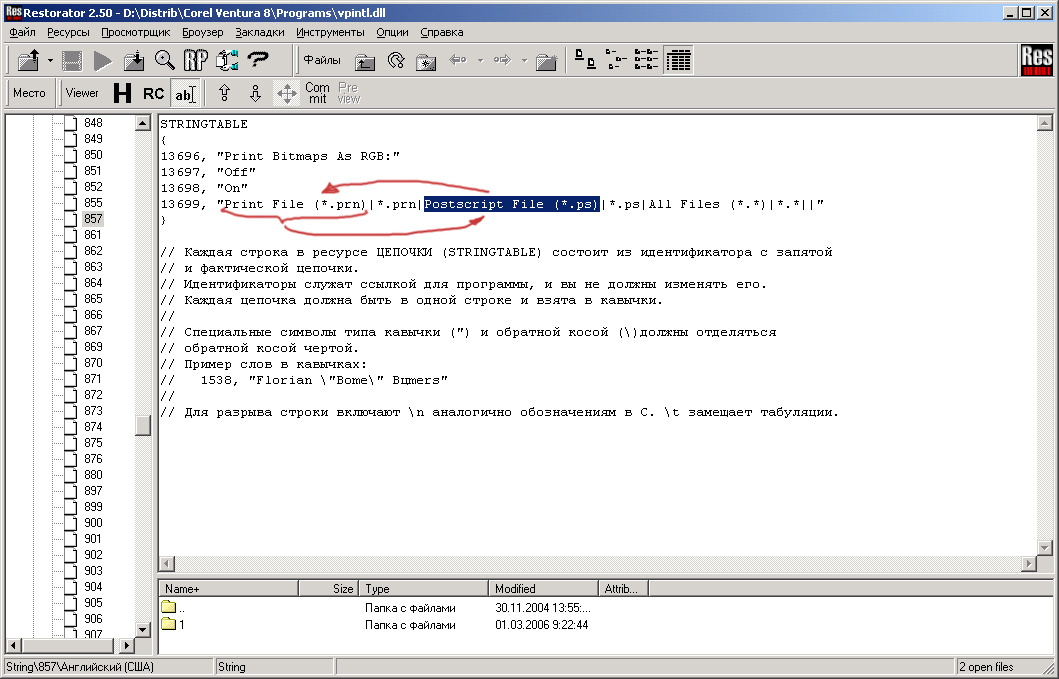Click the Attrib... column header
This screenshot has height=679, width=1059.
(x=623, y=588)
